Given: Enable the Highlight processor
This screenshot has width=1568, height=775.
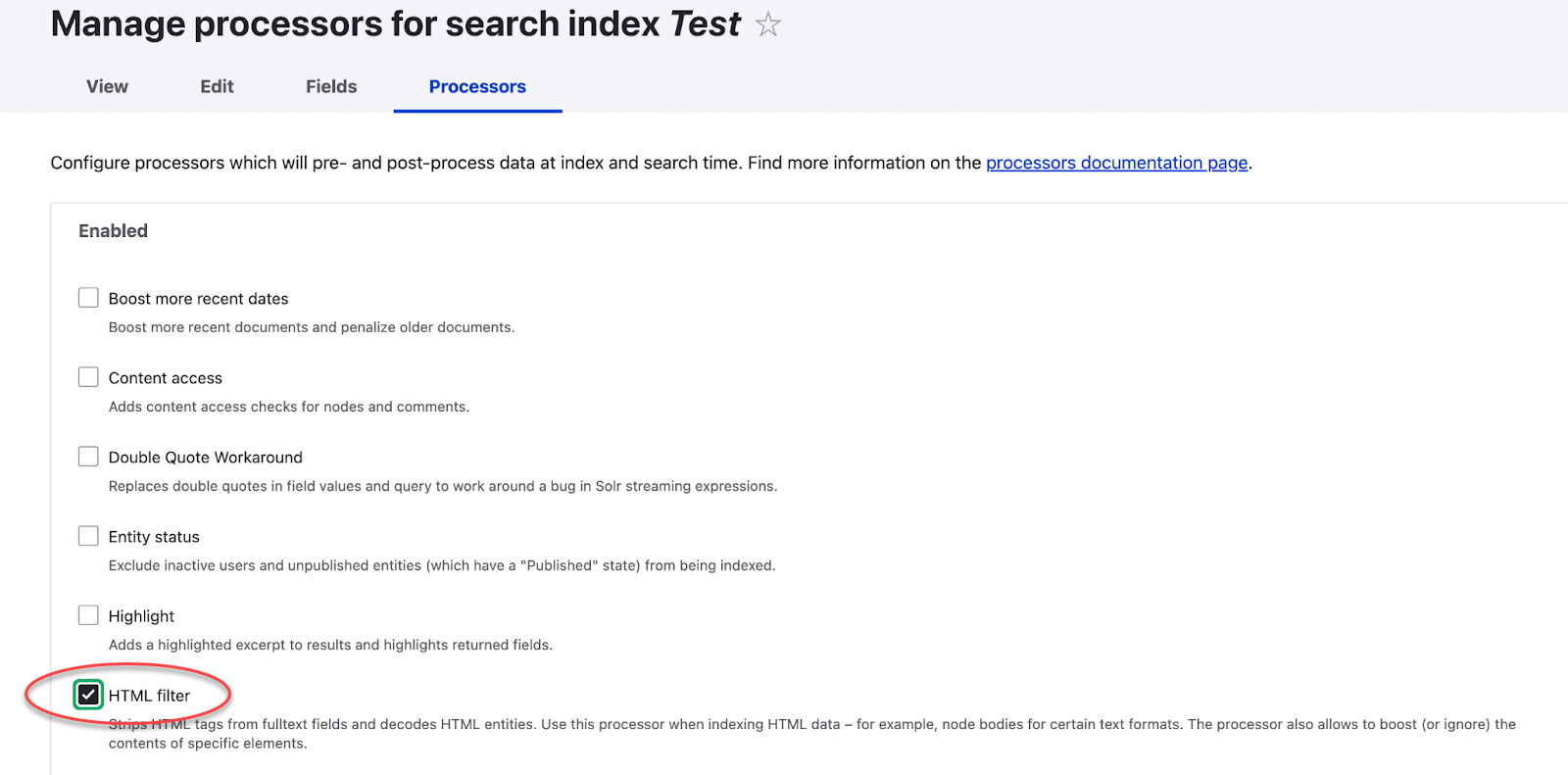Looking at the screenshot, I should point(88,614).
